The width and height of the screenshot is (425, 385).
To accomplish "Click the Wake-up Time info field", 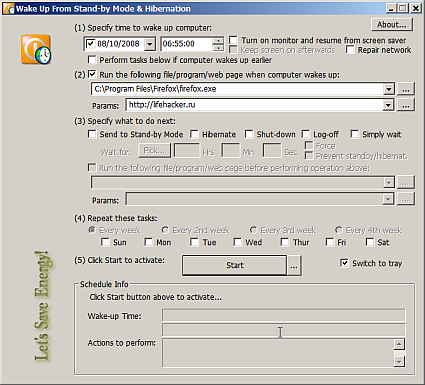I will 284,315.
